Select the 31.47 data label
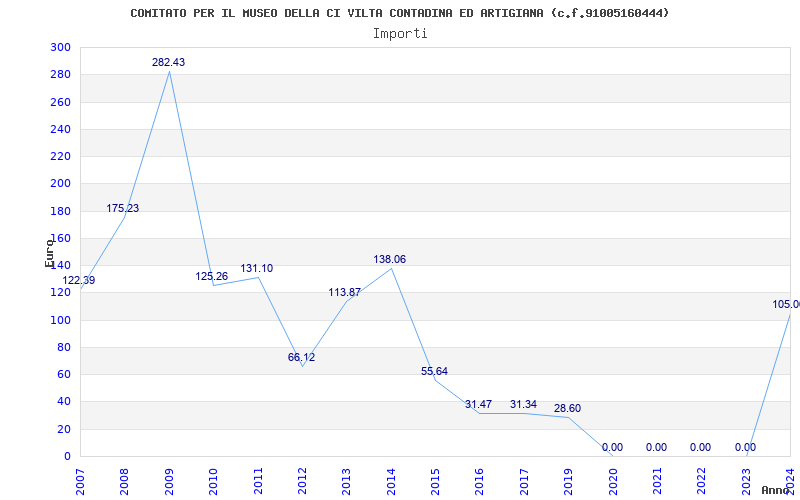This screenshot has height=500, width=800. click(x=479, y=405)
